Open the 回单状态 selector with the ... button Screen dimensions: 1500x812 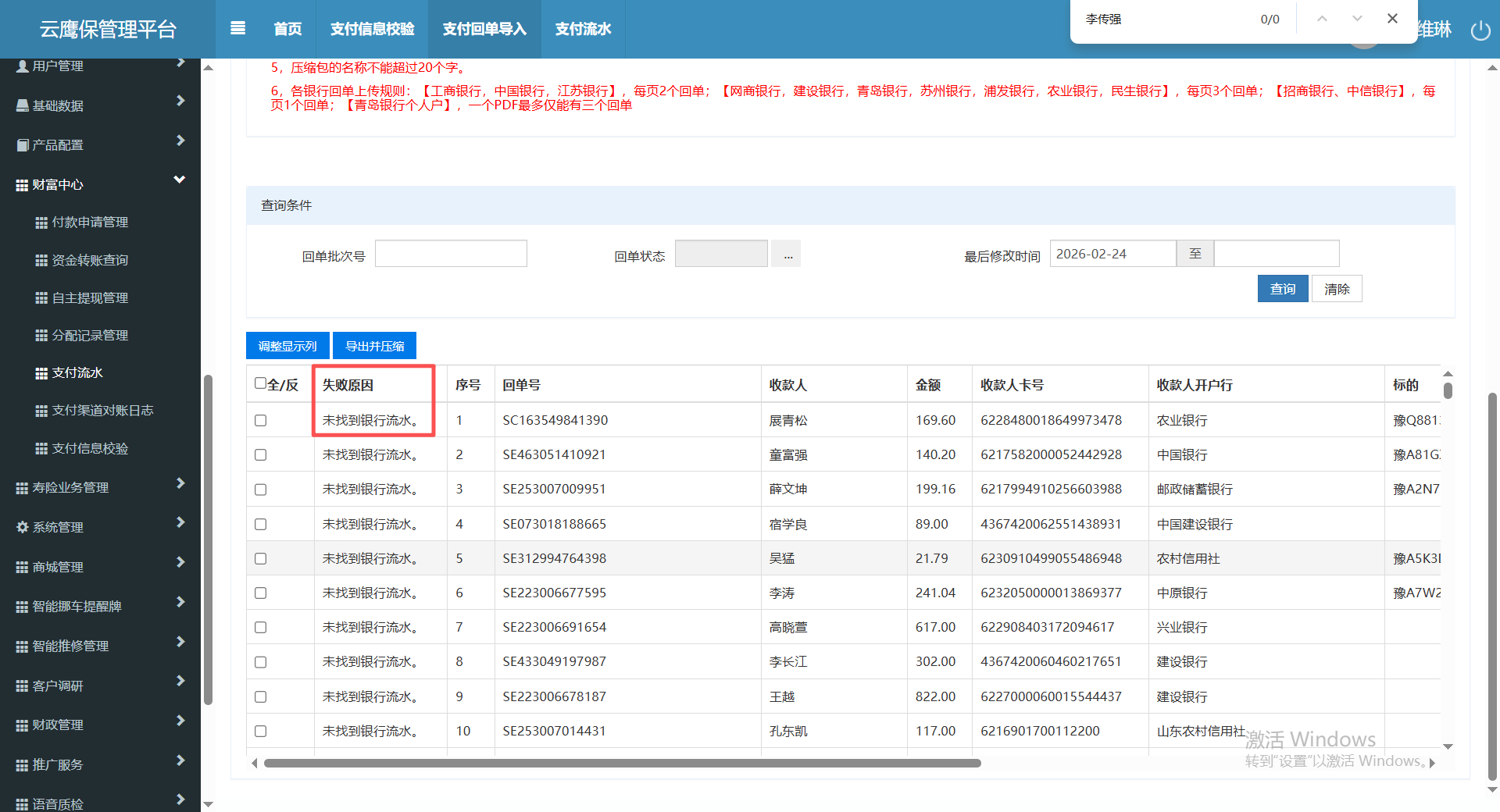pos(787,255)
